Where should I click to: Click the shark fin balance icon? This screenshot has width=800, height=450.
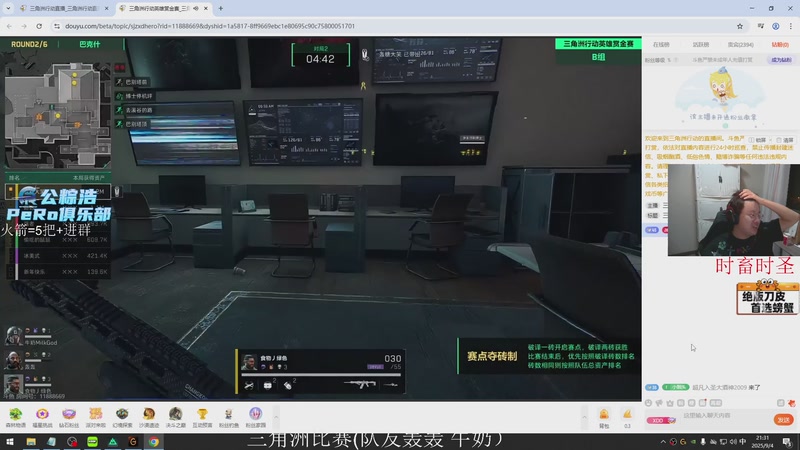[627, 415]
